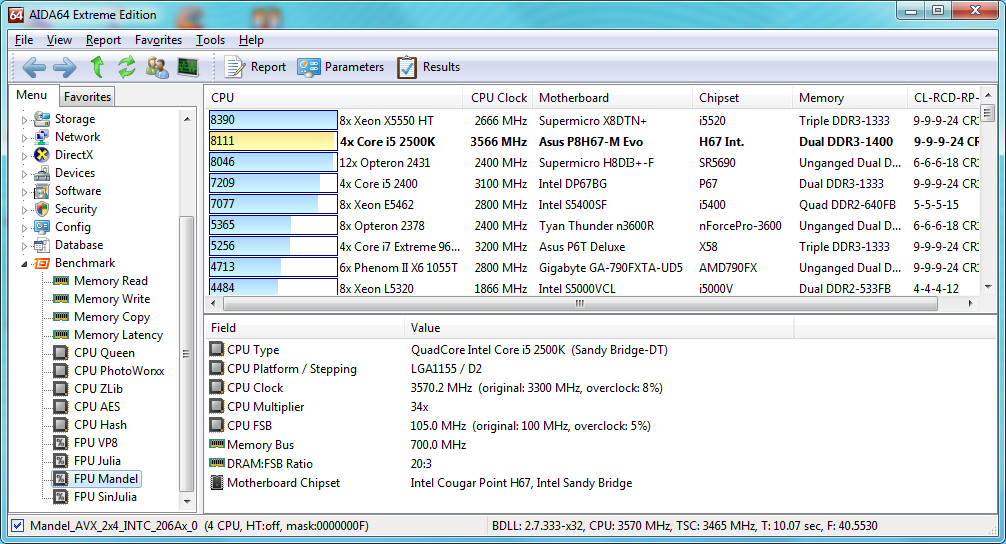The width and height of the screenshot is (1006, 544).
Task: Click the results list scroll-down arrow
Action: pos(988,287)
